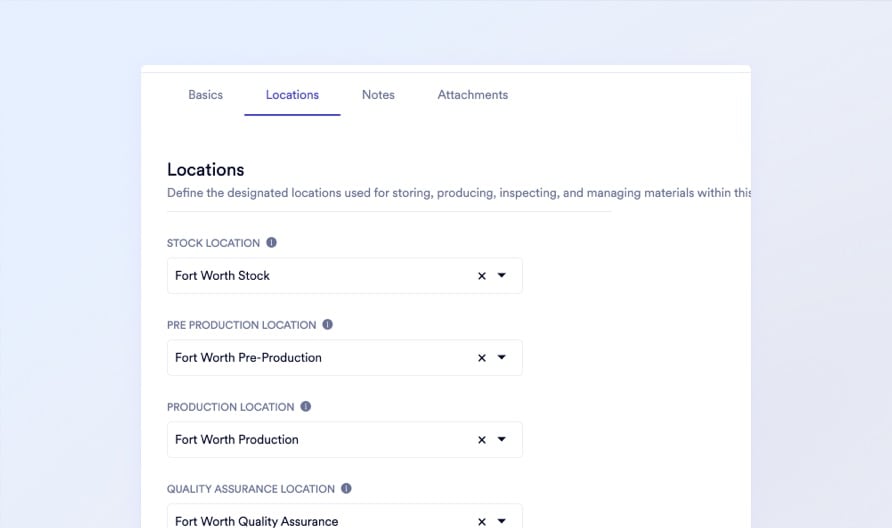Expand the Stock Location dropdown arrow
892x528 pixels.
(502, 276)
